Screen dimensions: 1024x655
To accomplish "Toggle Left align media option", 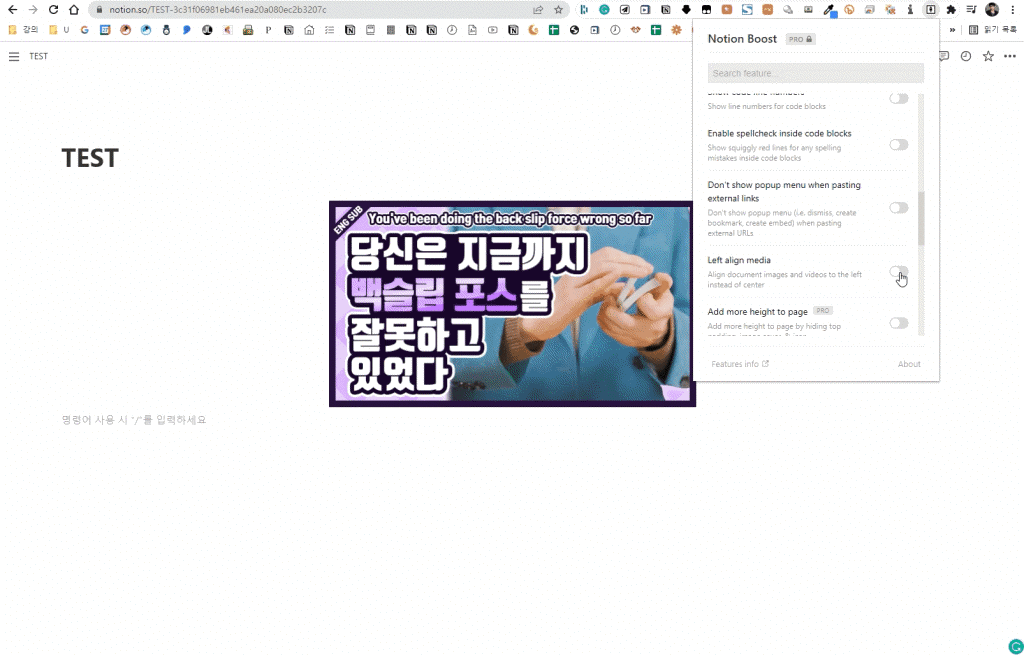I will click(898, 272).
